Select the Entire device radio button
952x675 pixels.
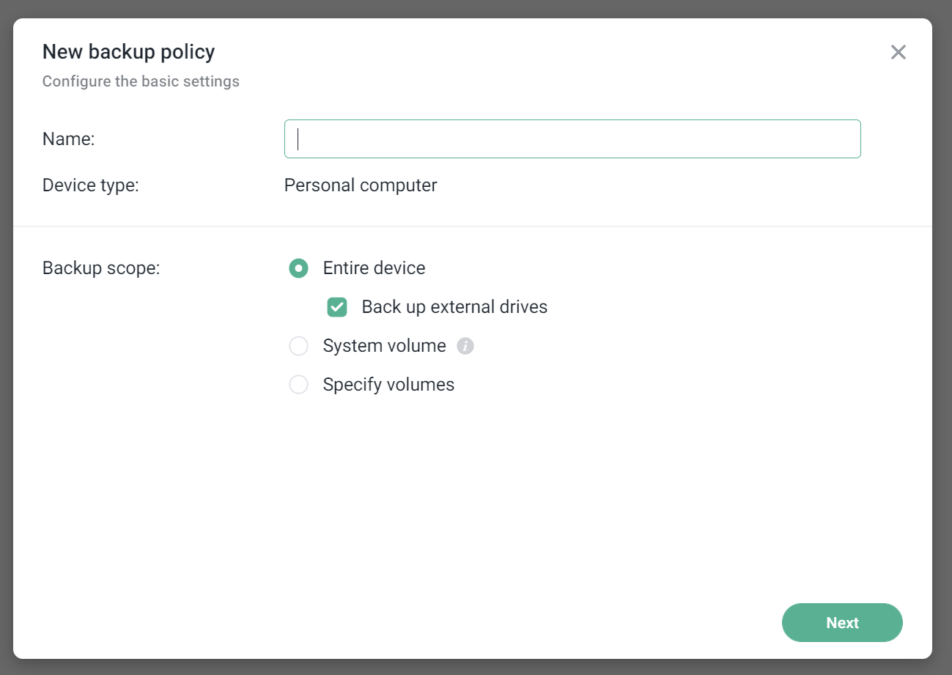[298, 268]
